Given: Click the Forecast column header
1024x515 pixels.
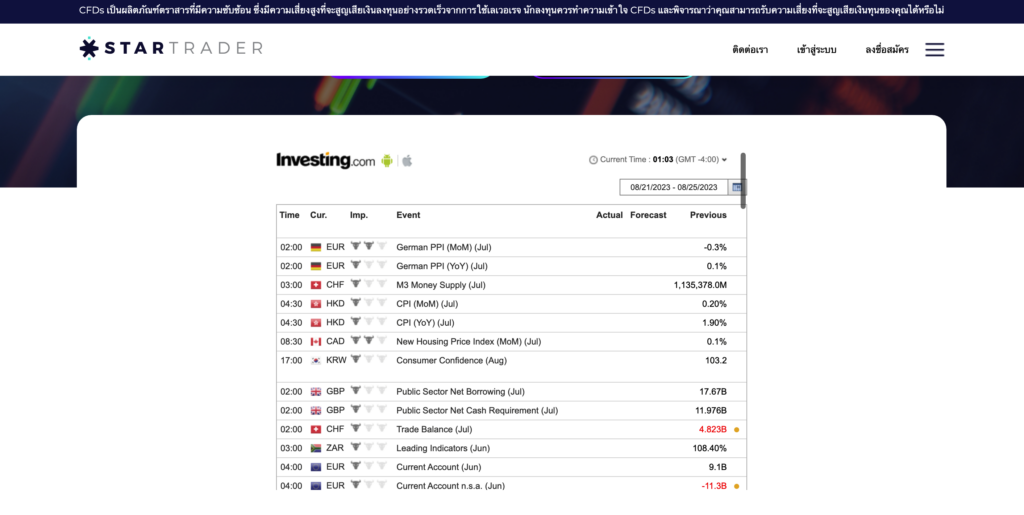Looking at the screenshot, I should click(x=648, y=215).
